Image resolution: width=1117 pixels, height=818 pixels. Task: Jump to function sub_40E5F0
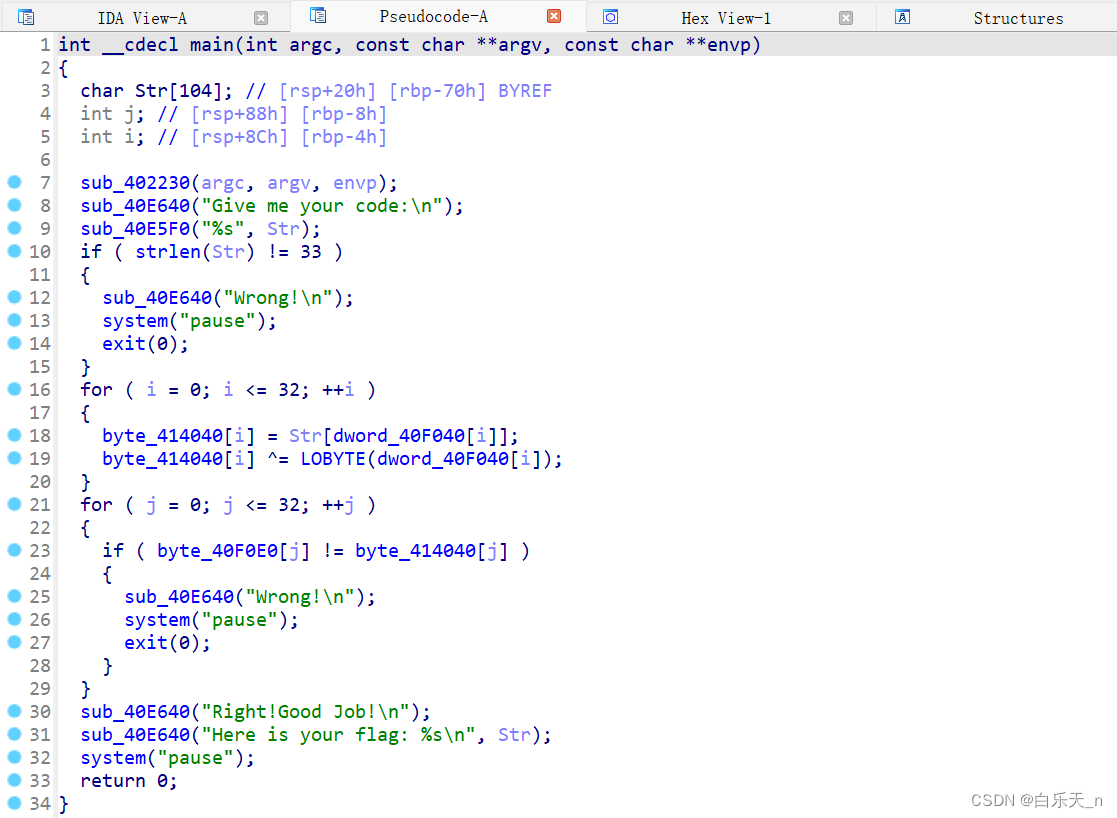point(135,229)
